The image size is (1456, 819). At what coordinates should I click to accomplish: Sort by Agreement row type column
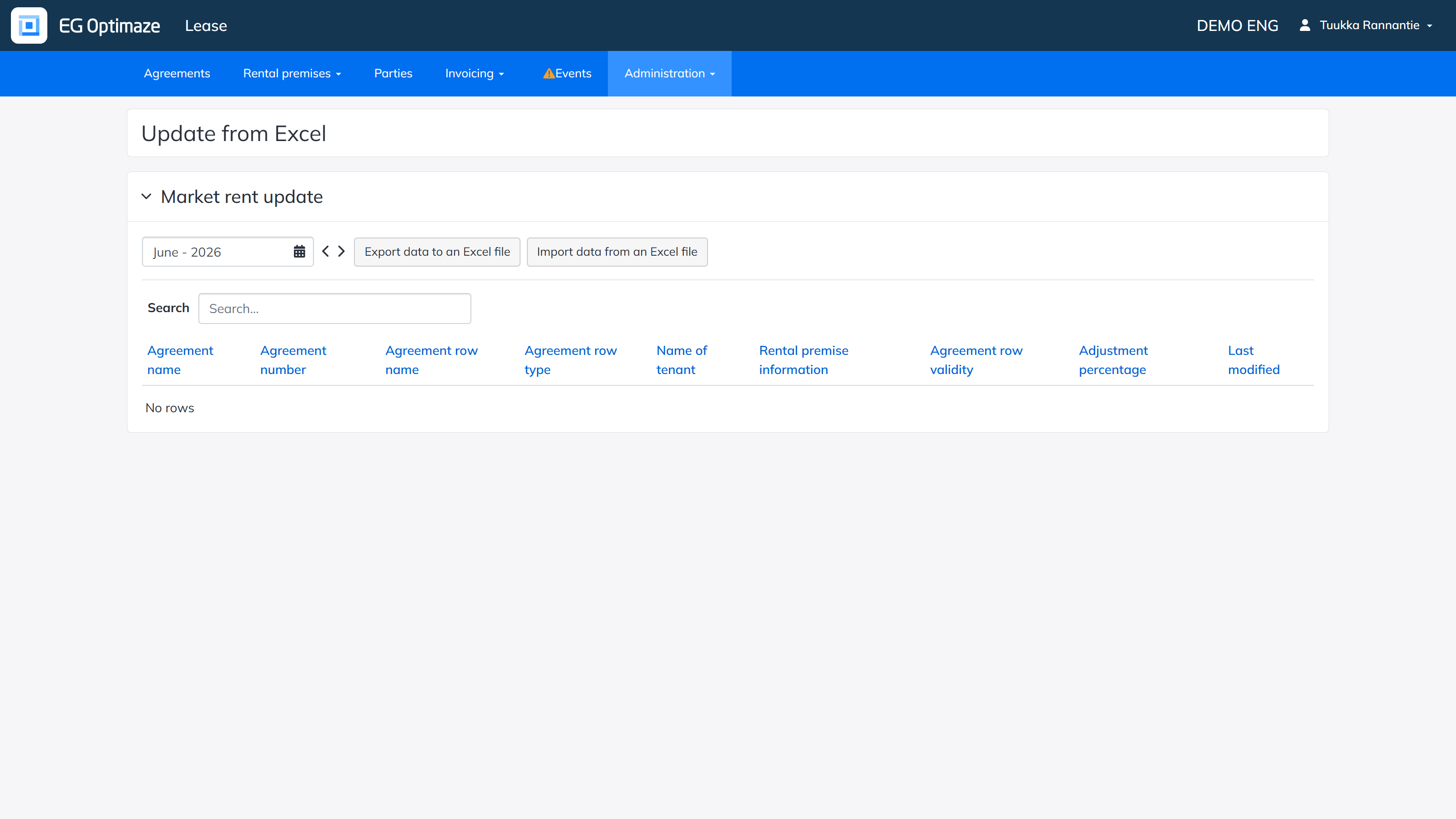click(570, 359)
